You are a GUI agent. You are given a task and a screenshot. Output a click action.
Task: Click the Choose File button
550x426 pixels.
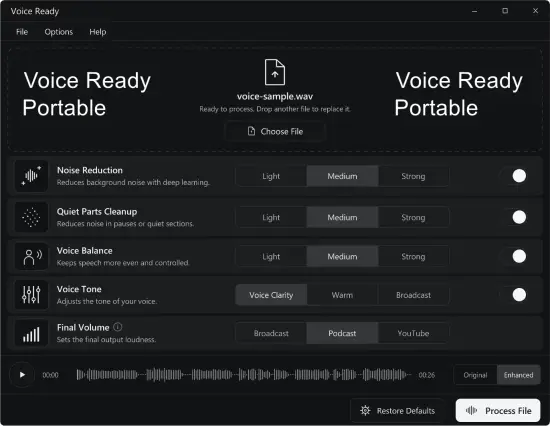pos(275,132)
